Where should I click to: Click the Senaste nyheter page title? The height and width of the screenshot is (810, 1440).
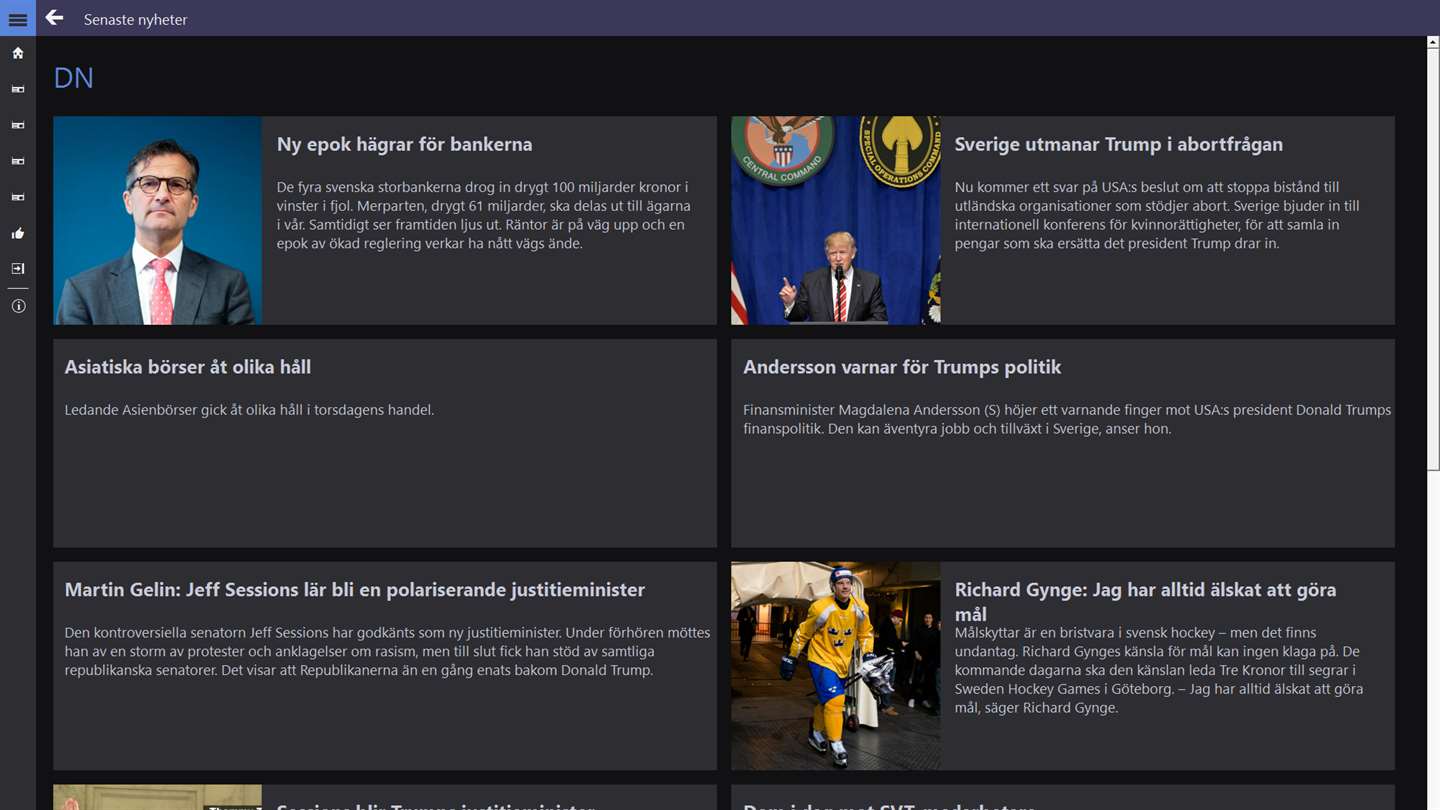(x=135, y=19)
